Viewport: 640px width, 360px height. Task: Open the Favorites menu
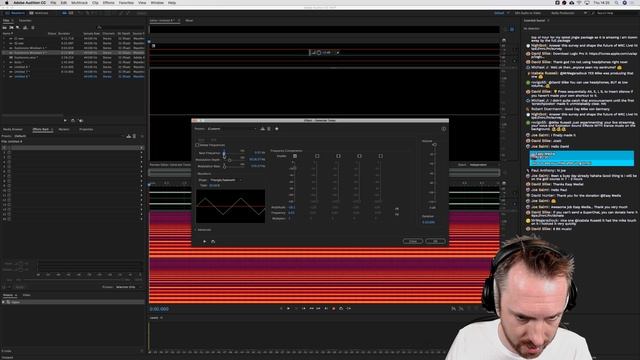126,3
